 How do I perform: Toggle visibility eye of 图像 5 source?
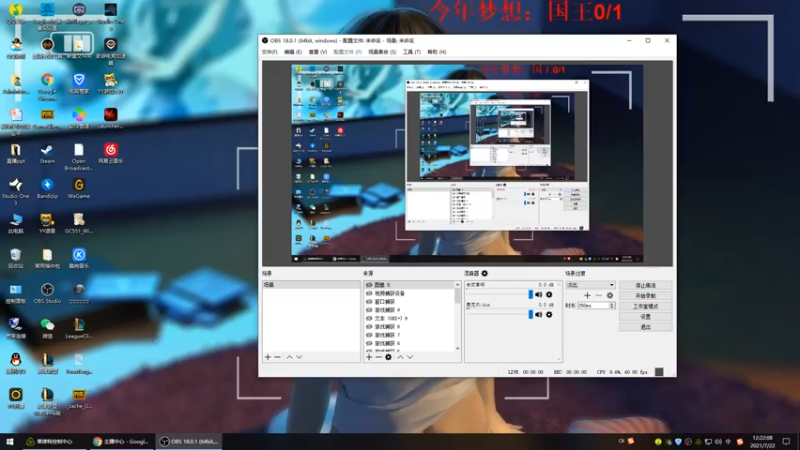tap(369, 285)
